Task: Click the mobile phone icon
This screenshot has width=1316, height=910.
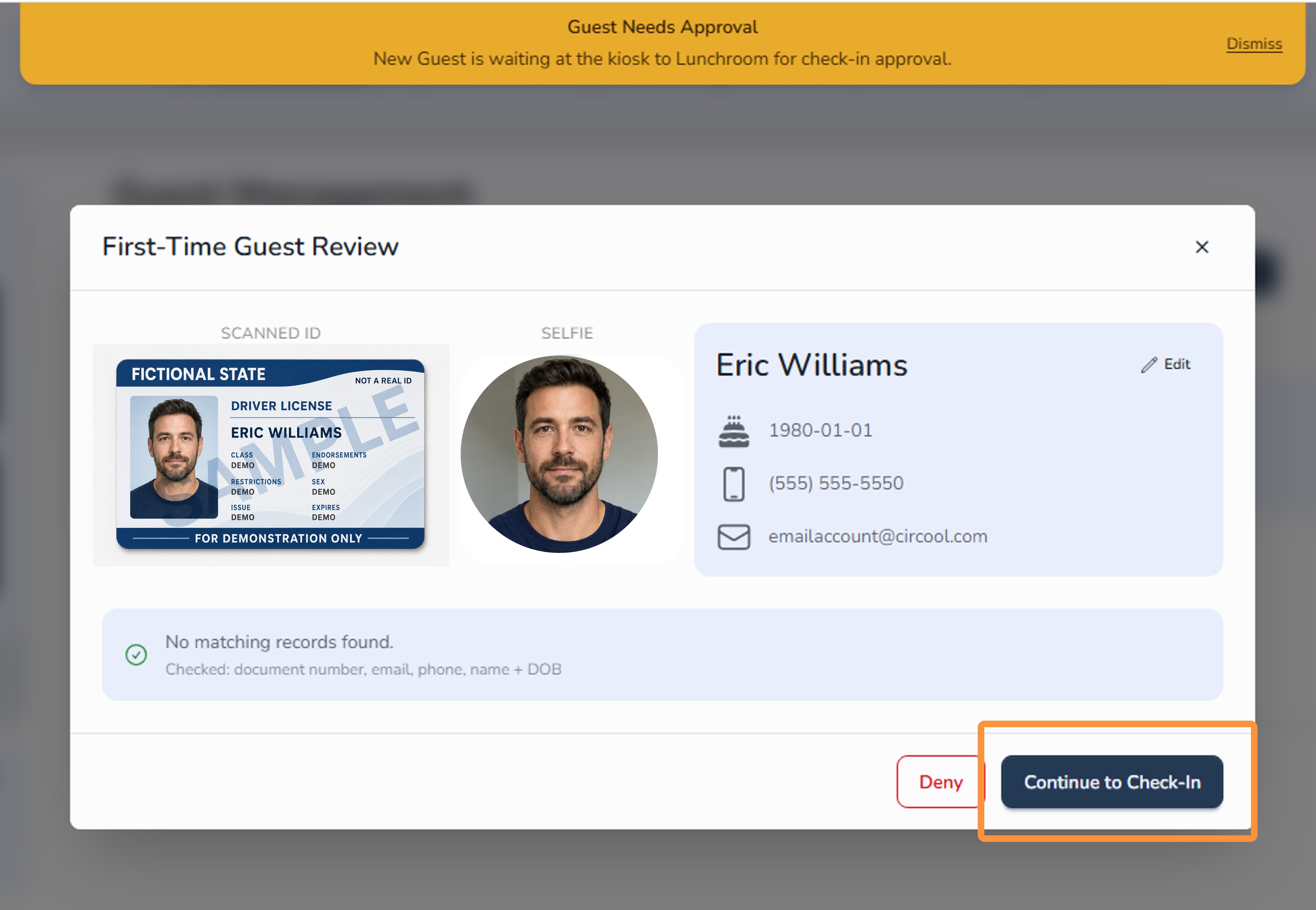Action: tap(734, 484)
